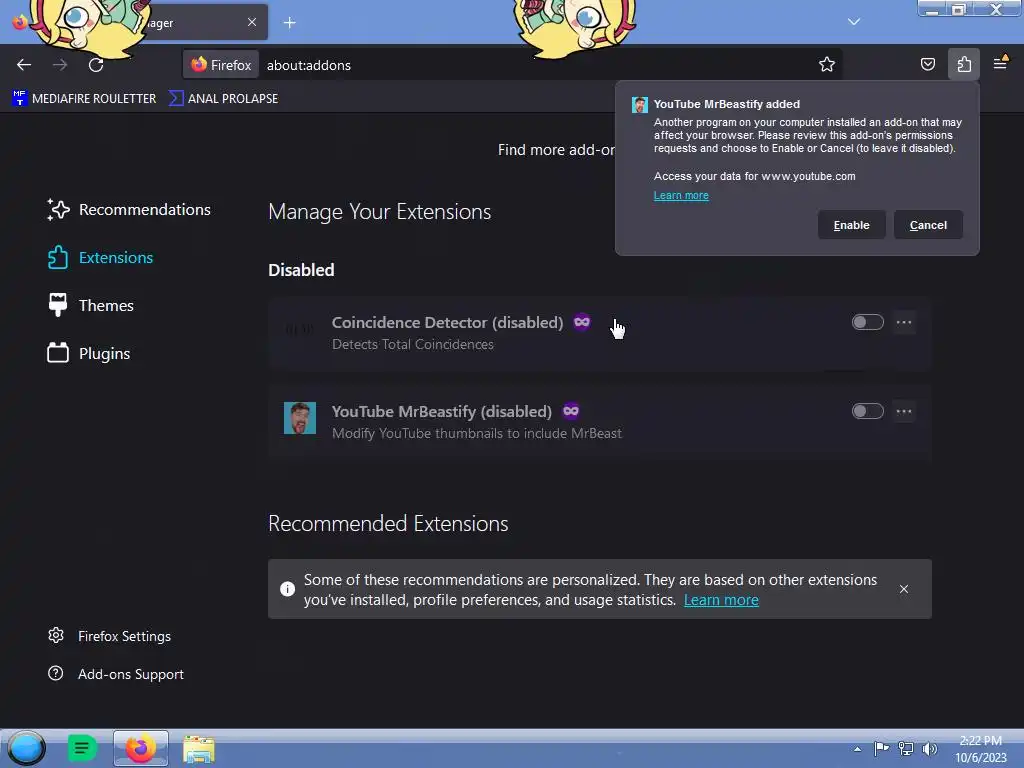The height and width of the screenshot is (768, 1024).
Task: Select Extensions in the sidebar
Action: [100, 257]
